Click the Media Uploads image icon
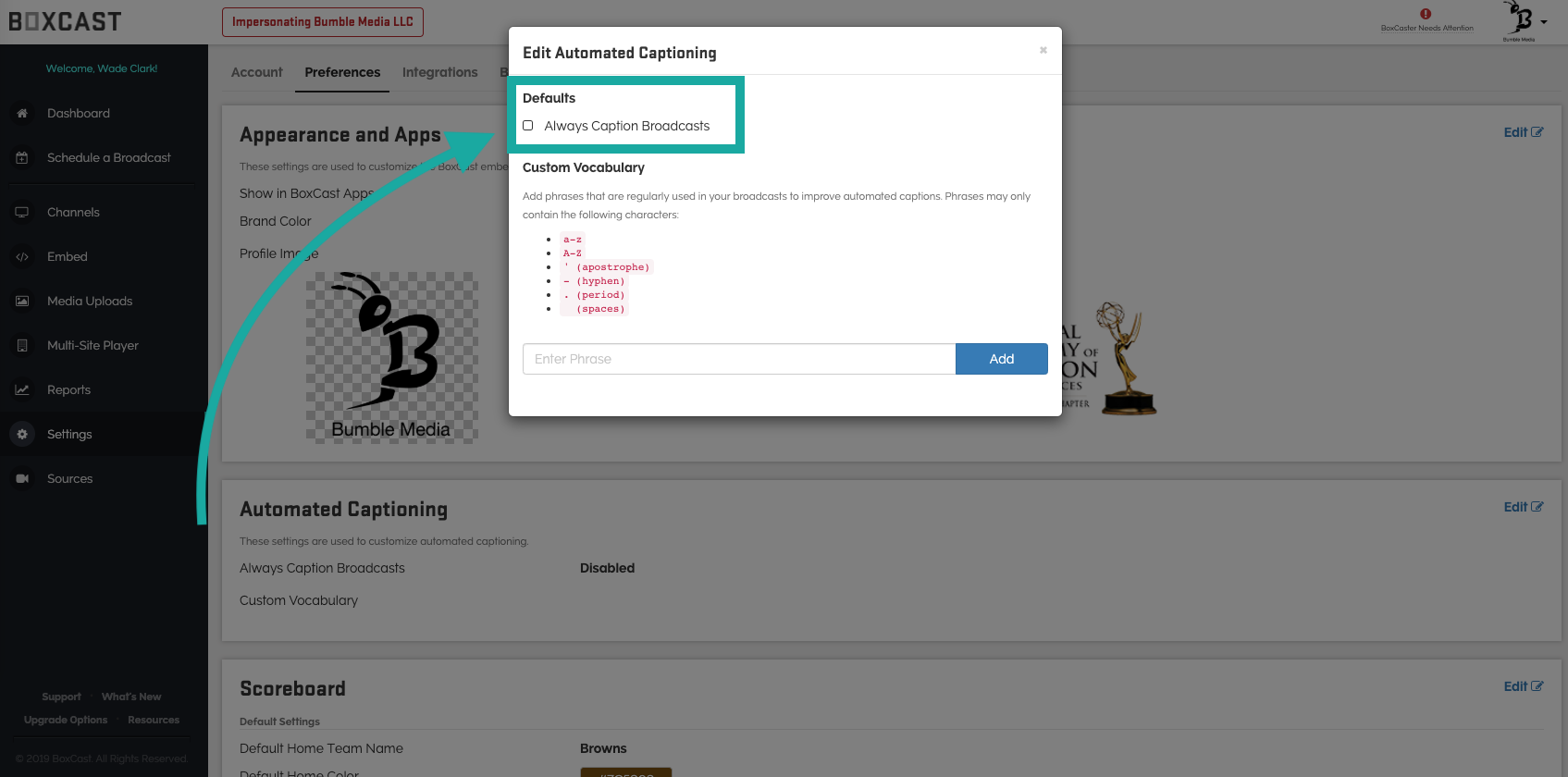Screen dimensions: 1568x777 coord(22,302)
